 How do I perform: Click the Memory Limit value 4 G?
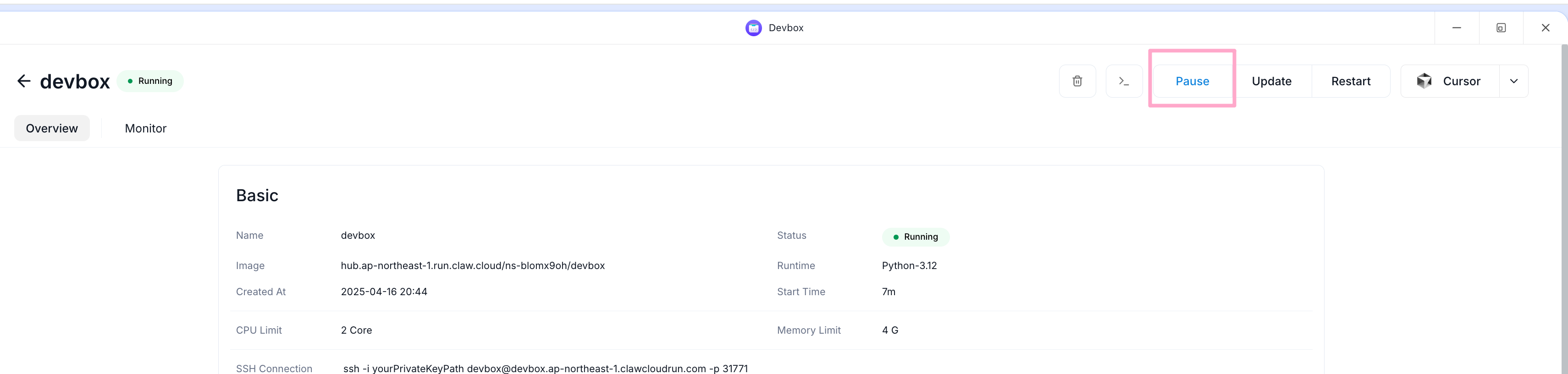click(x=890, y=330)
